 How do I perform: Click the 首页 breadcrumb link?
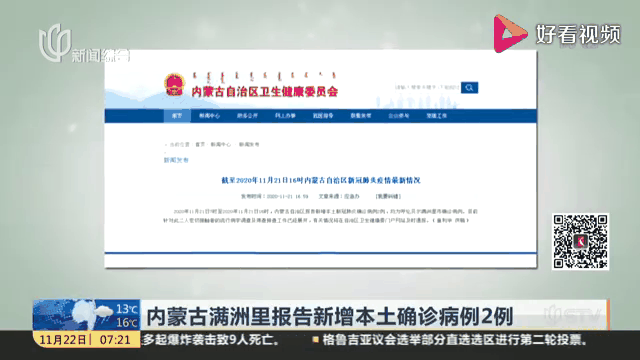pos(200,144)
